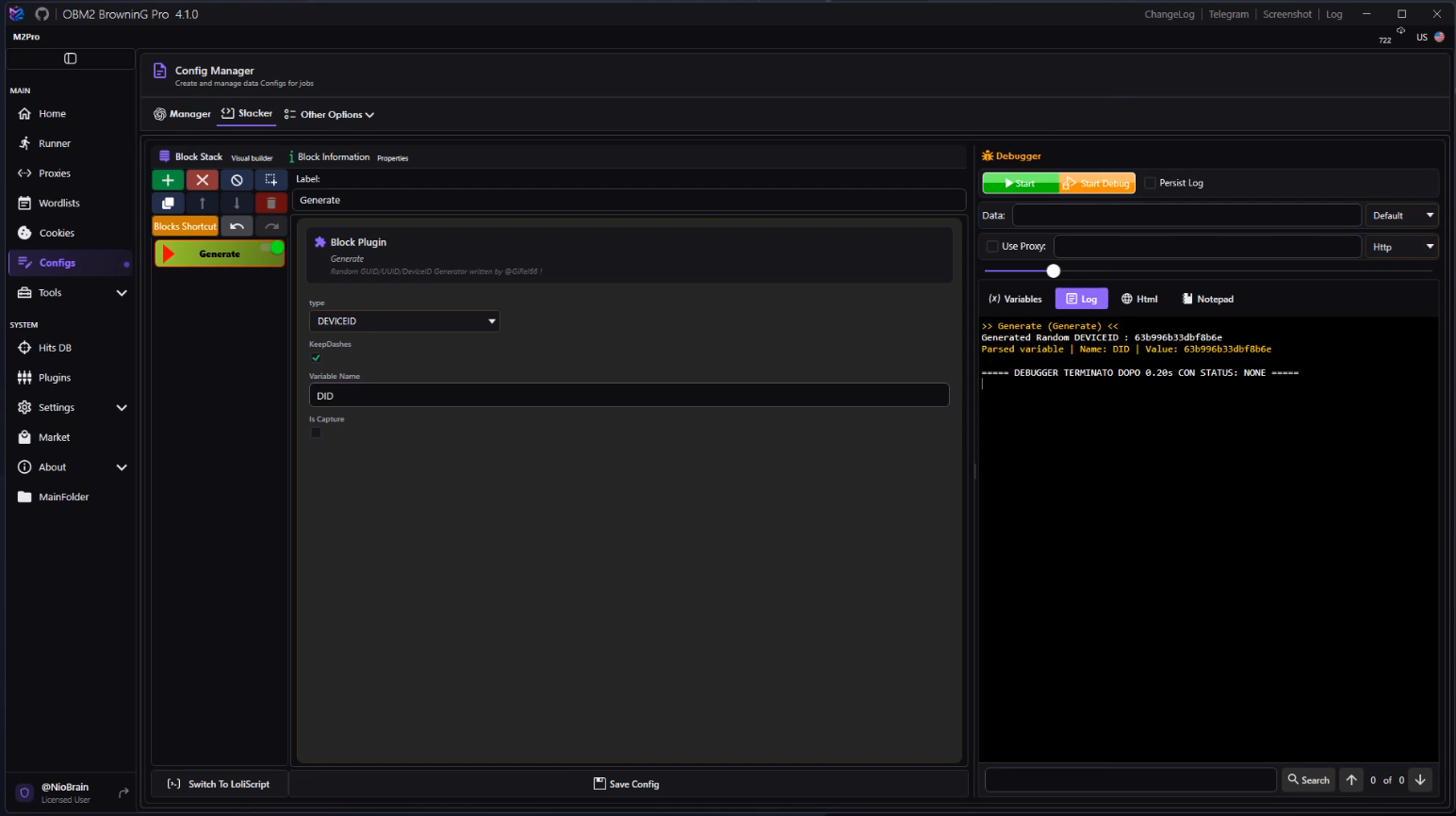The height and width of the screenshot is (816, 1456).
Task: Click the Label field containing Generate
Action: (629, 201)
